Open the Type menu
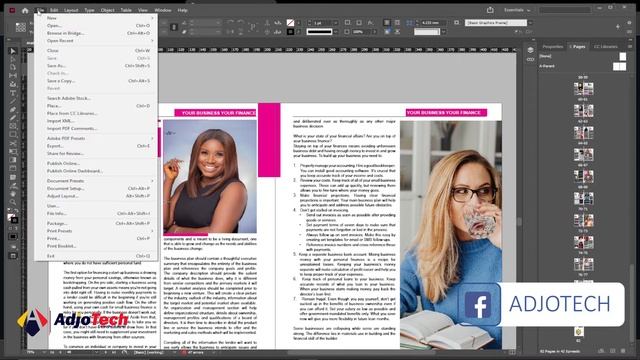Screen dimensions: 640x360 89,10
